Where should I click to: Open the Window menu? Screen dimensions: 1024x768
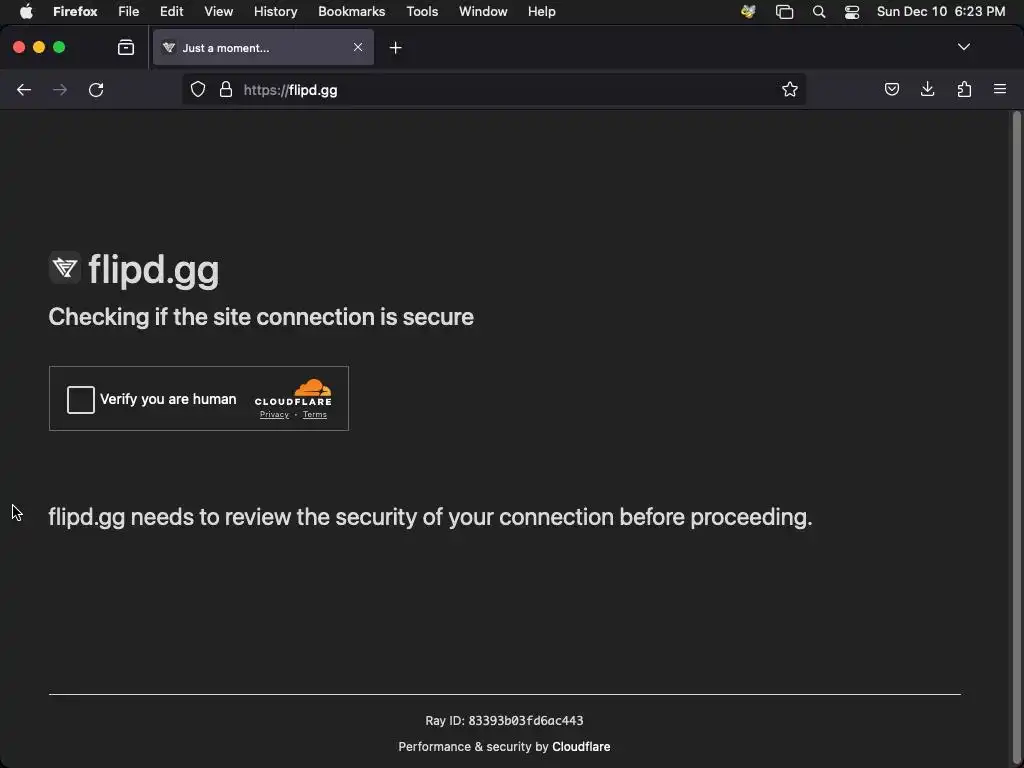pos(483,12)
